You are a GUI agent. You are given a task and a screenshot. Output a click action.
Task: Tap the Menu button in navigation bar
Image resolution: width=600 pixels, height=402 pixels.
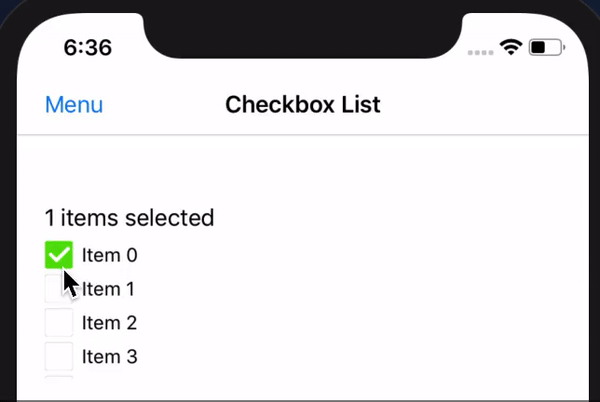coord(74,105)
